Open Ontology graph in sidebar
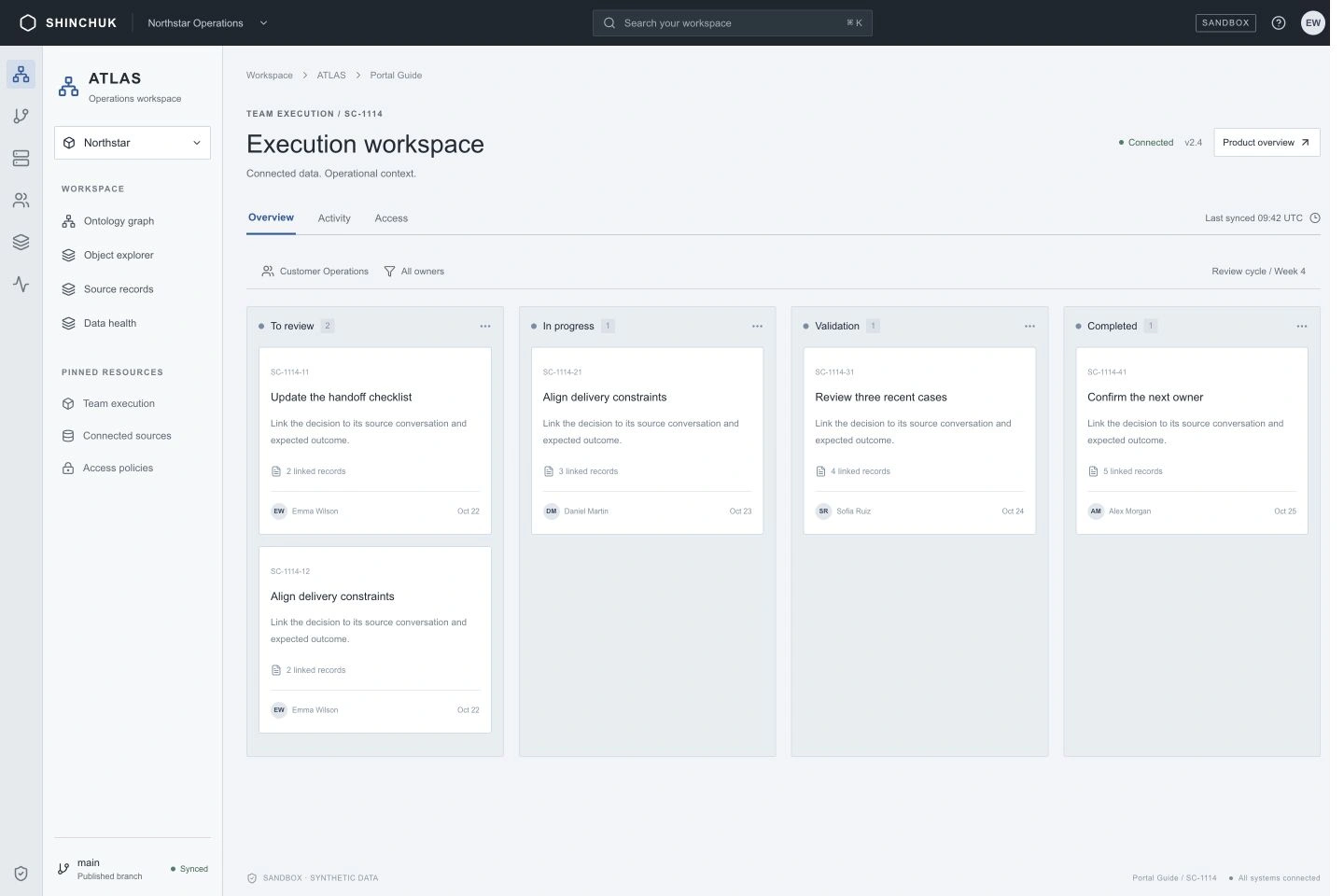The height and width of the screenshot is (896, 1344). point(119,221)
